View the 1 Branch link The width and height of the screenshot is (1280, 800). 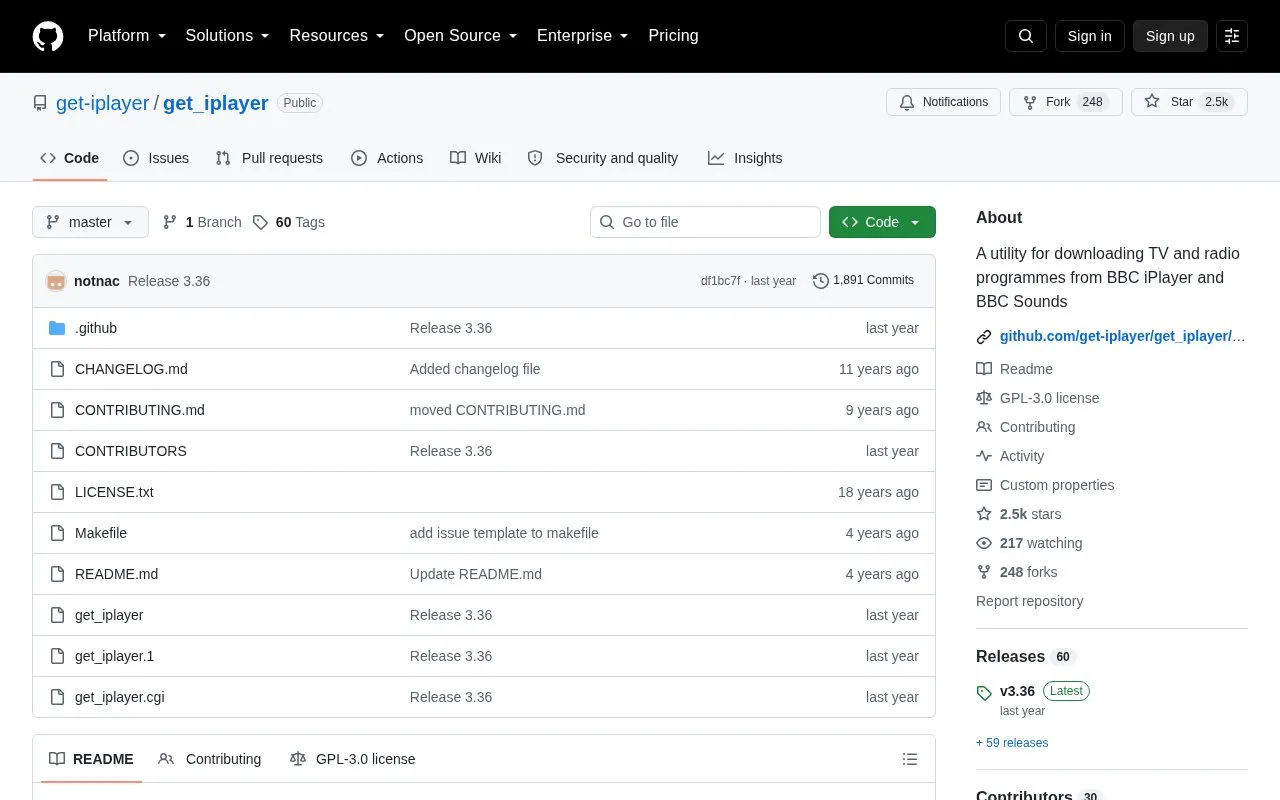pos(202,222)
